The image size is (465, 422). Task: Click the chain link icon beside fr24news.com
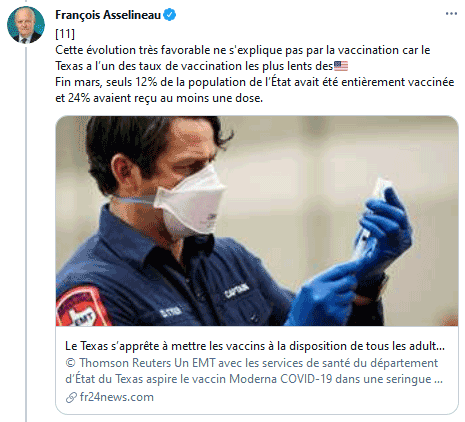(x=71, y=397)
